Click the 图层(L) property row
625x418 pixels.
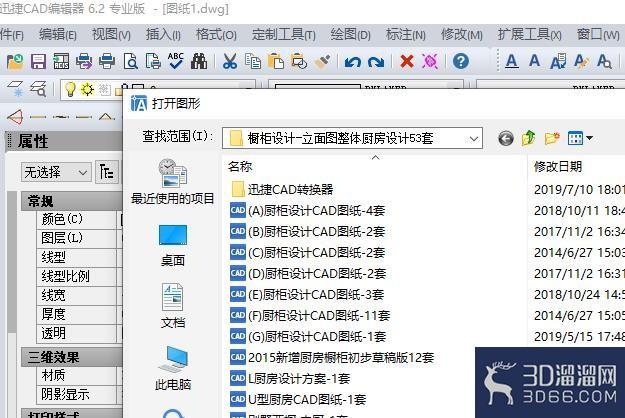tap(79, 238)
